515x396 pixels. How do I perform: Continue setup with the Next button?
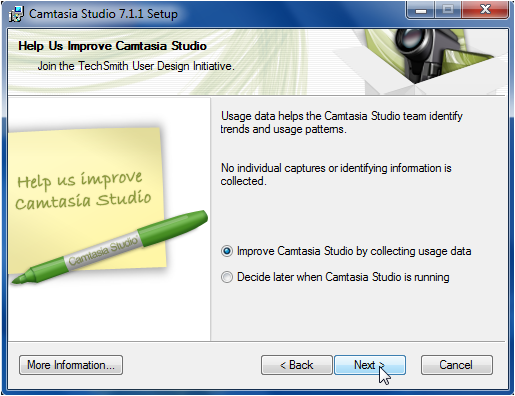370,365
